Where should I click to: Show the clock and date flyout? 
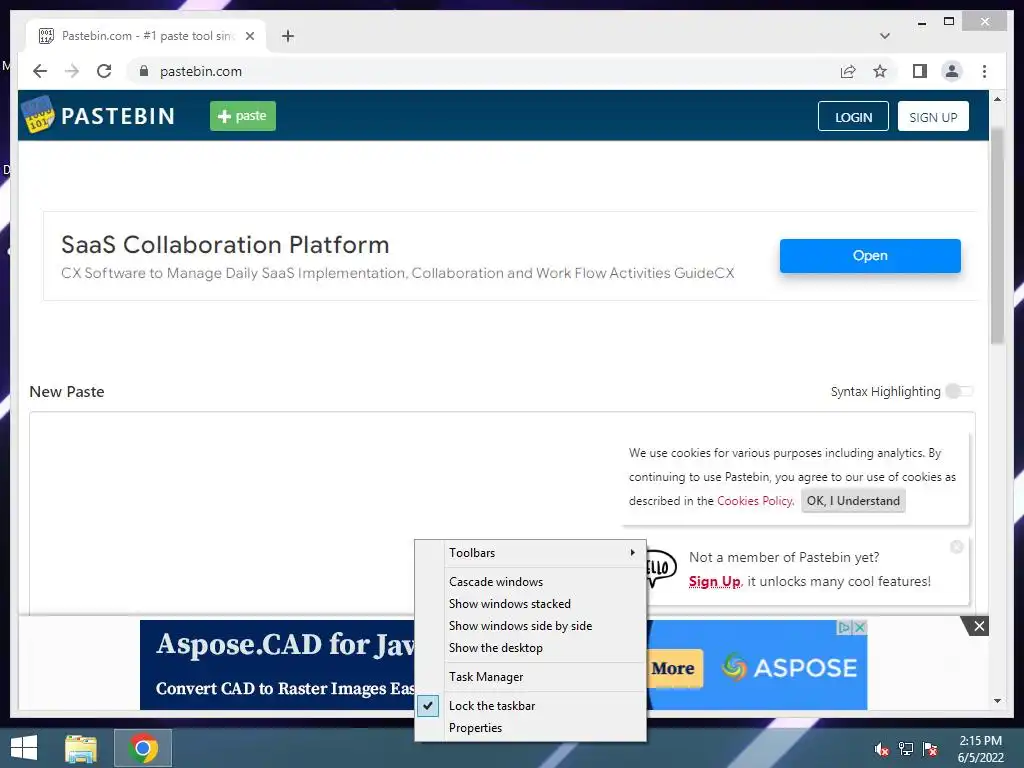[x=980, y=749]
